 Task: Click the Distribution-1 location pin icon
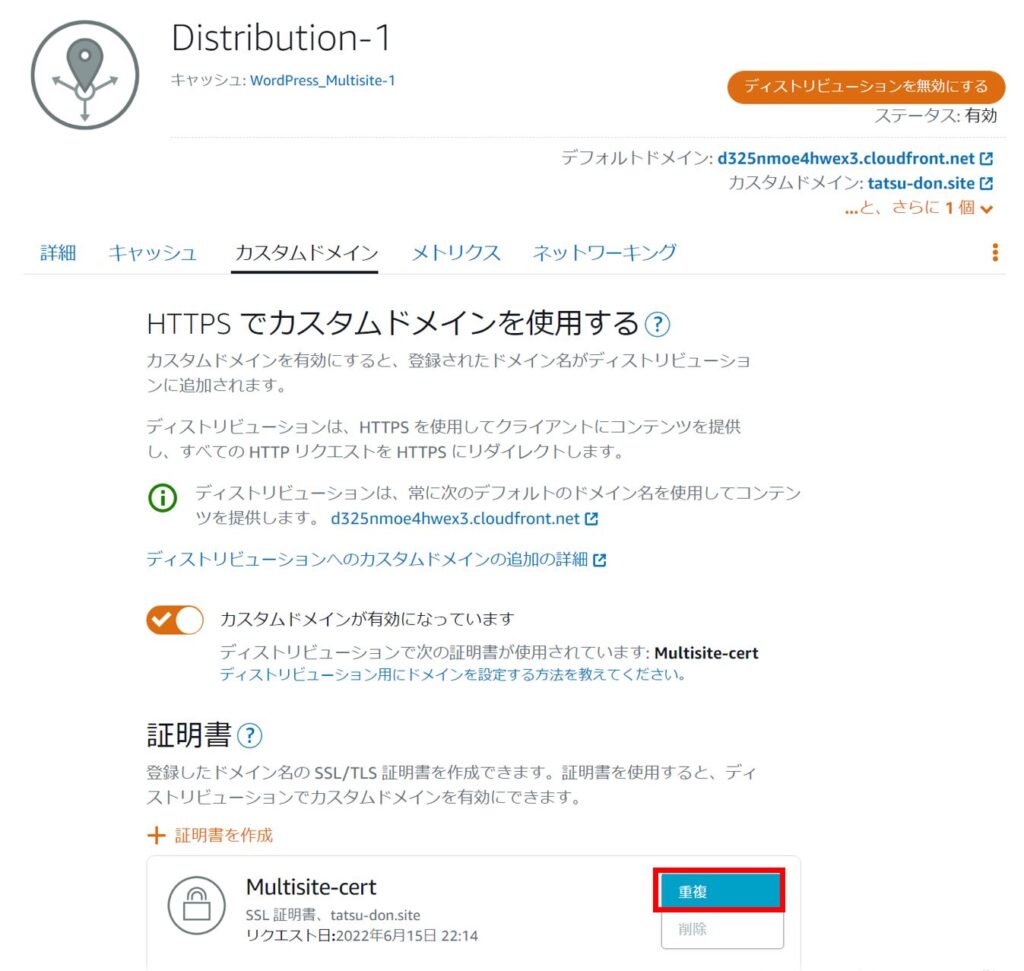pos(84,74)
